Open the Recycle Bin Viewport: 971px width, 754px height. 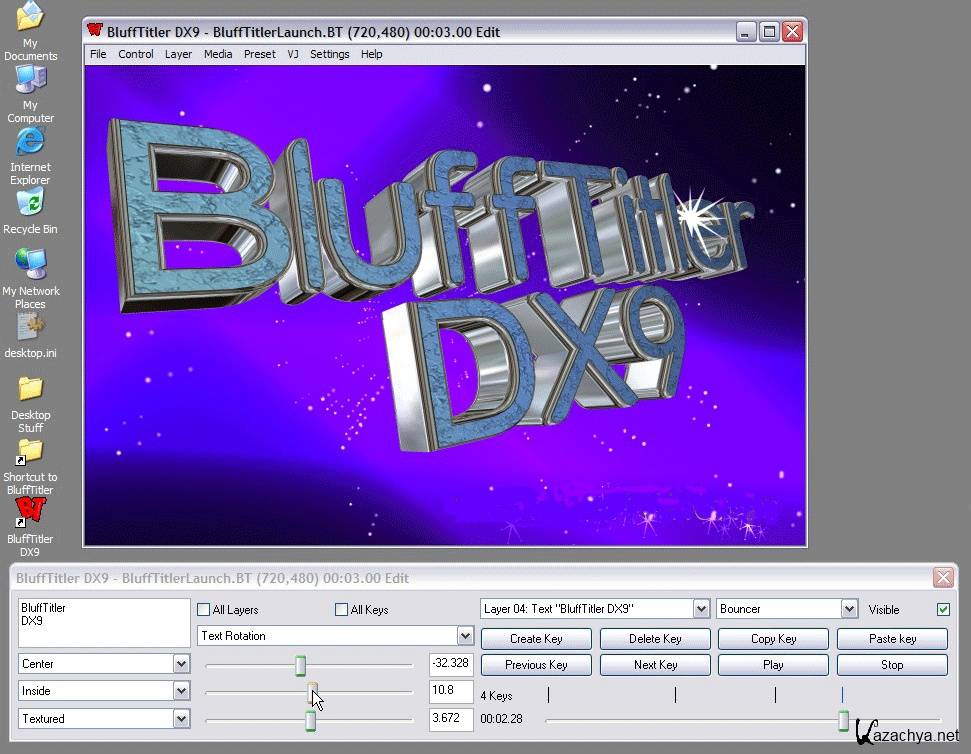click(30, 203)
